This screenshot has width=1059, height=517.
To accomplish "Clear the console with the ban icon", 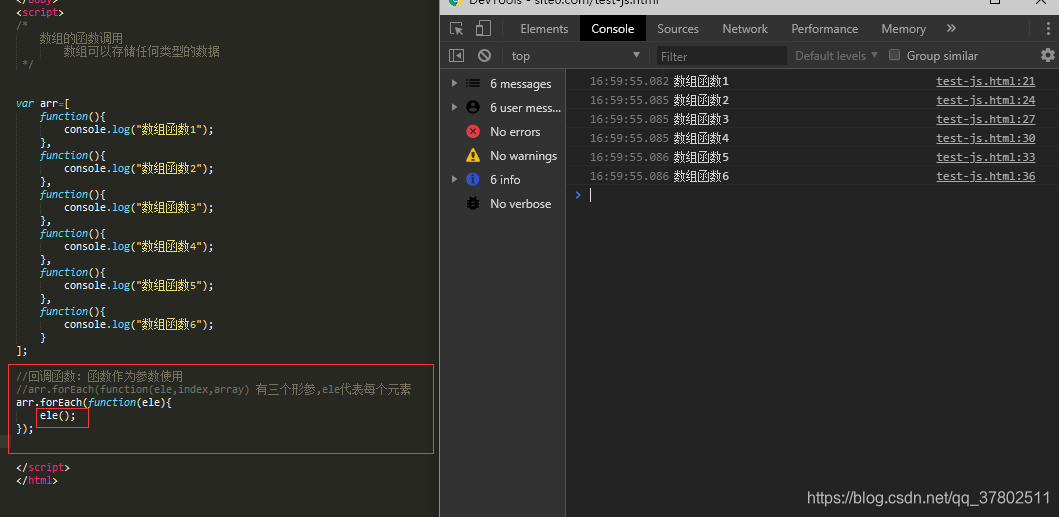I will point(484,55).
